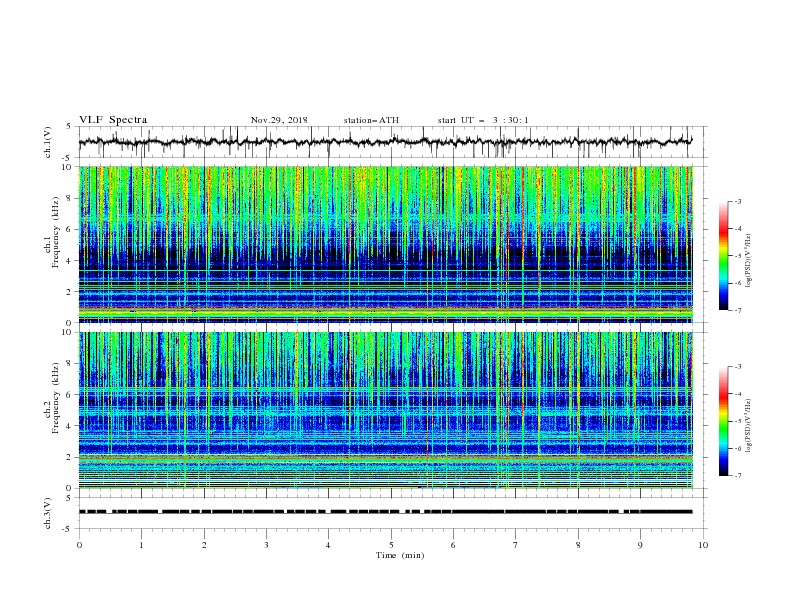Click time axis tick label "10"
This screenshot has width=792, height=612.
[703, 545]
